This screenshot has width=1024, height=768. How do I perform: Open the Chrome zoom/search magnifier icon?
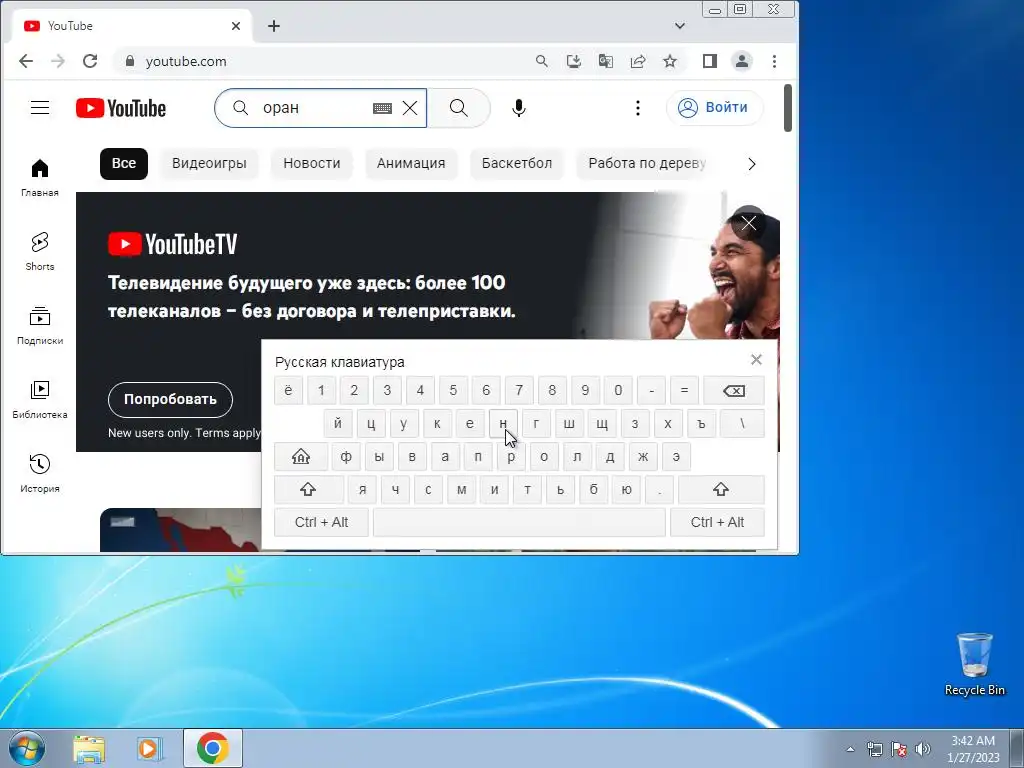pos(541,61)
